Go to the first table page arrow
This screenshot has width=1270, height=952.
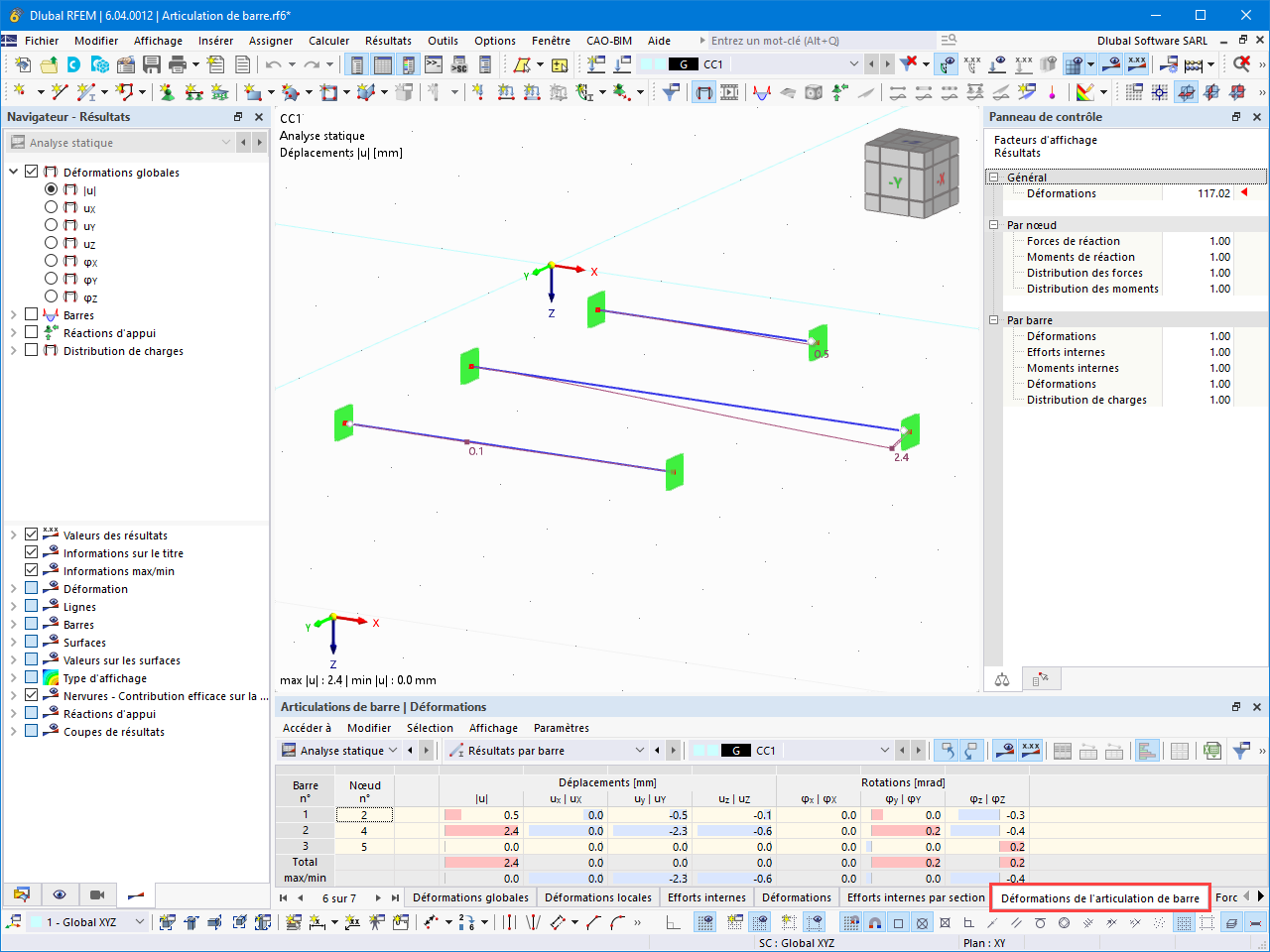284,897
